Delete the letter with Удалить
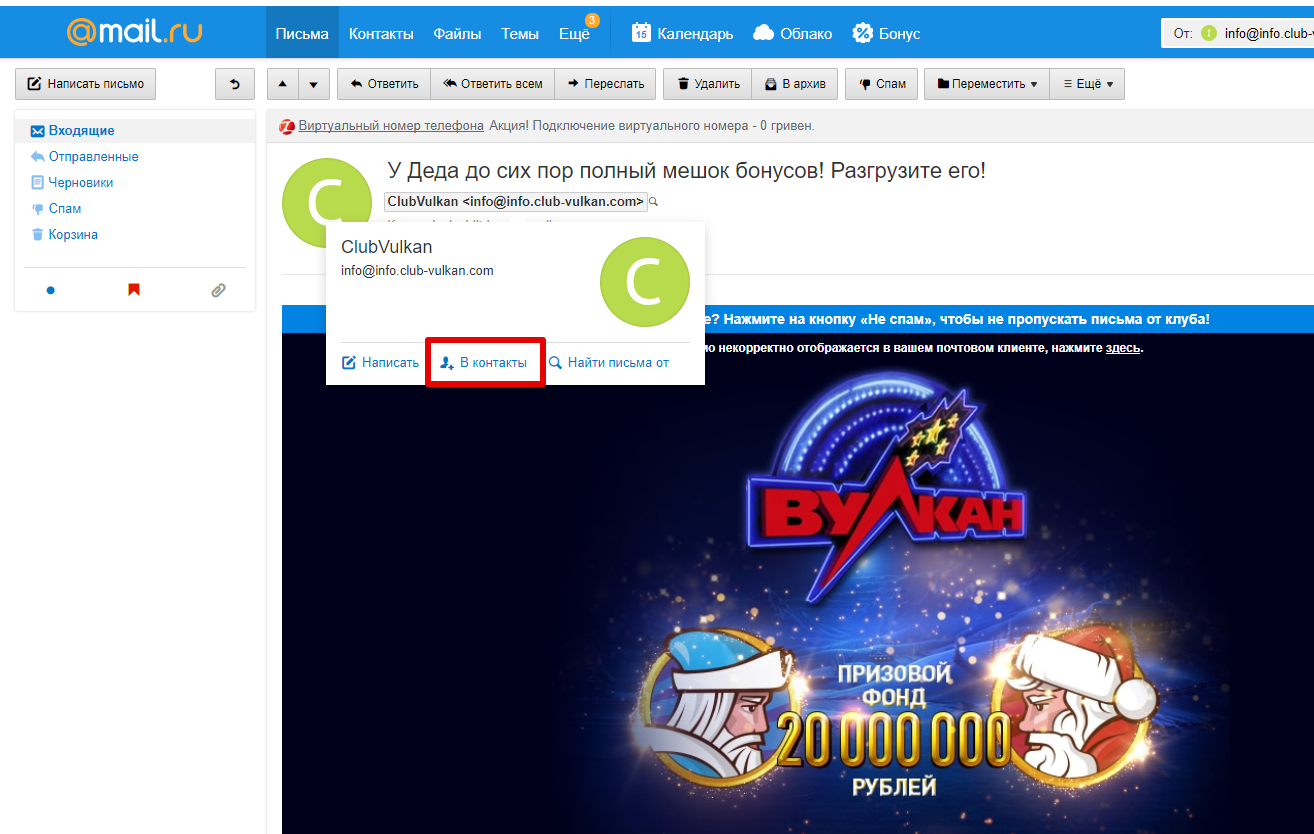This screenshot has width=1314, height=834. (x=708, y=84)
